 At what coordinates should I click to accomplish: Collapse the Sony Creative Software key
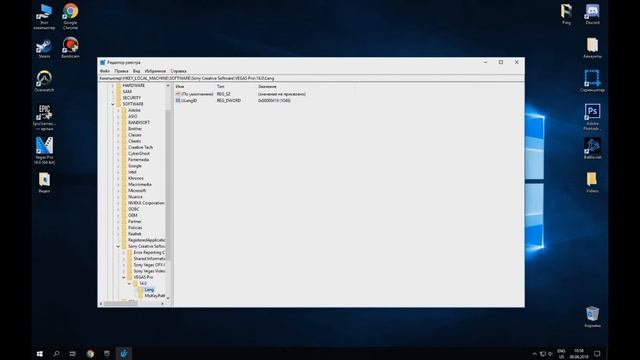(x=118, y=247)
